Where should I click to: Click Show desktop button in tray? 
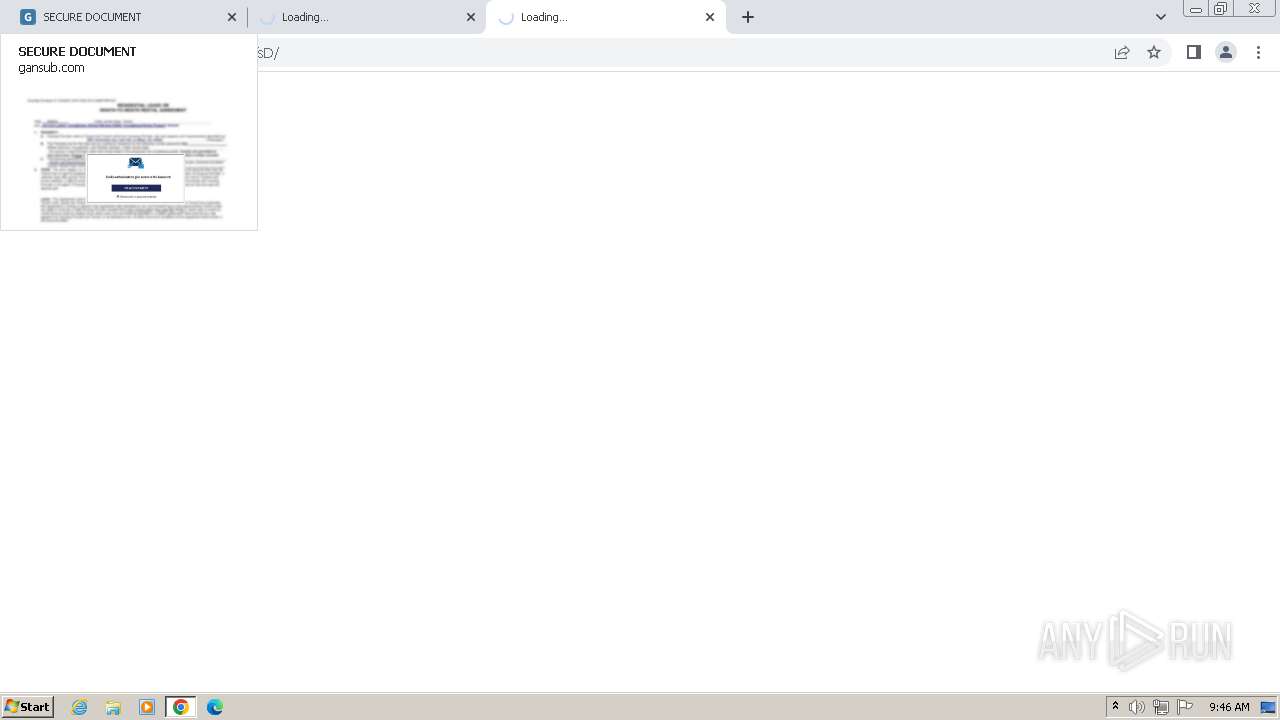point(1268,707)
